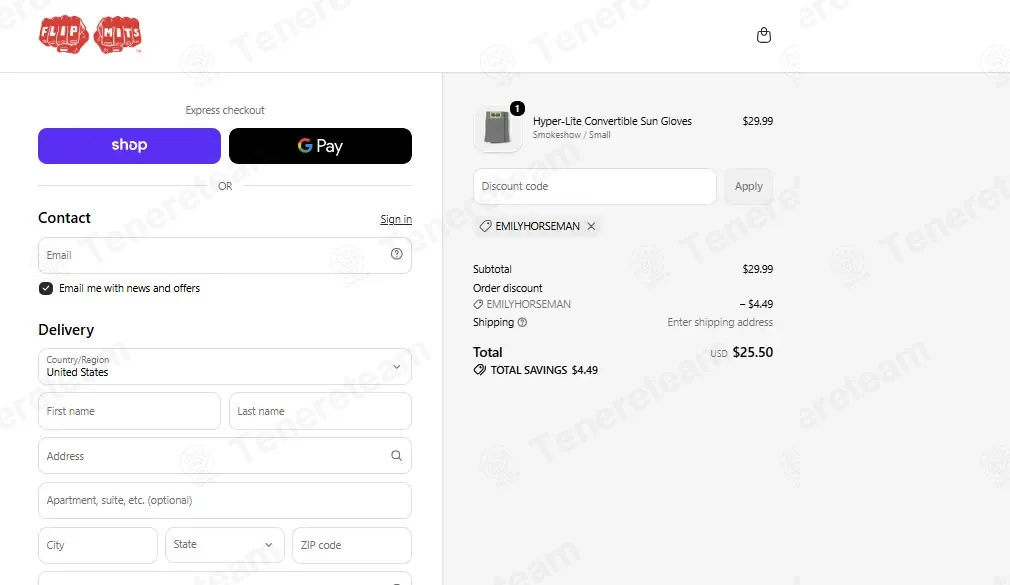Click the ZIP code input
Image resolution: width=1010 pixels, height=585 pixels.
(x=352, y=544)
